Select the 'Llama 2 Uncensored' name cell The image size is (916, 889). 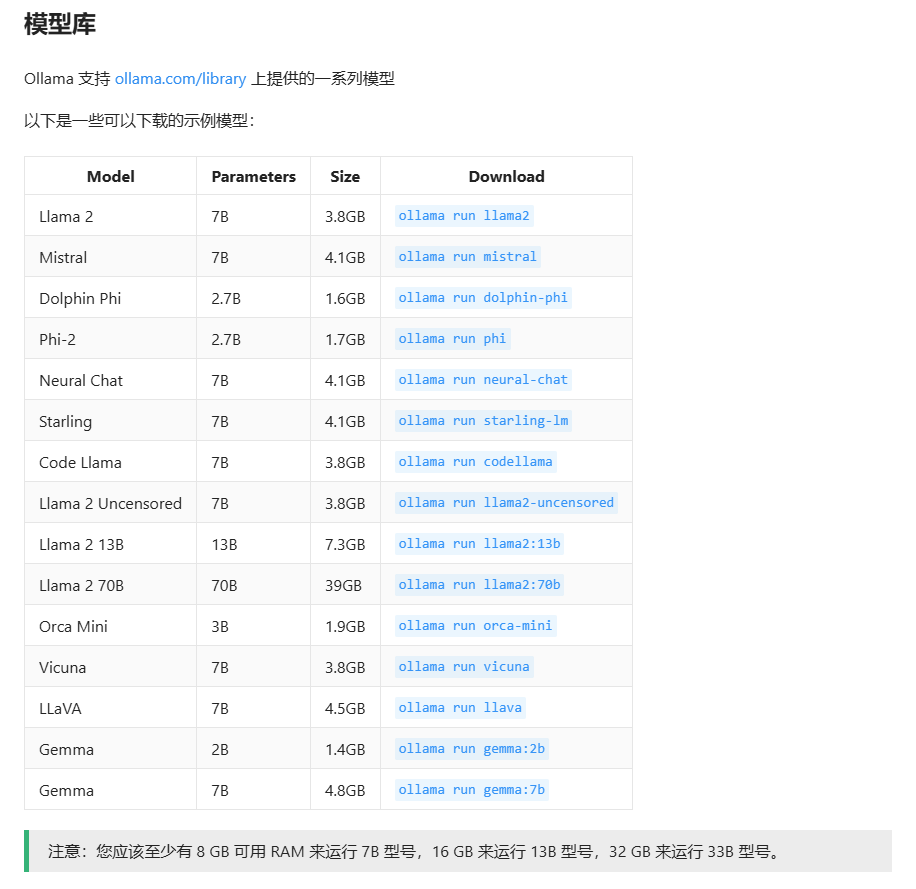(110, 503)
